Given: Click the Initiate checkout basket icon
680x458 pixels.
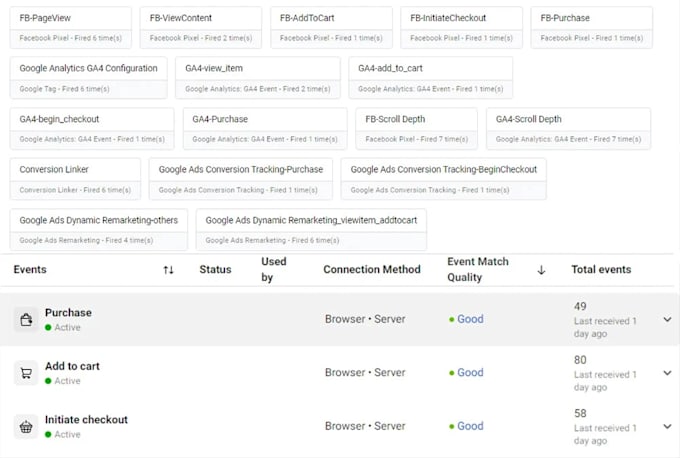Looking at the screenshot, I should pyautogui.click(x=26, y=427).
